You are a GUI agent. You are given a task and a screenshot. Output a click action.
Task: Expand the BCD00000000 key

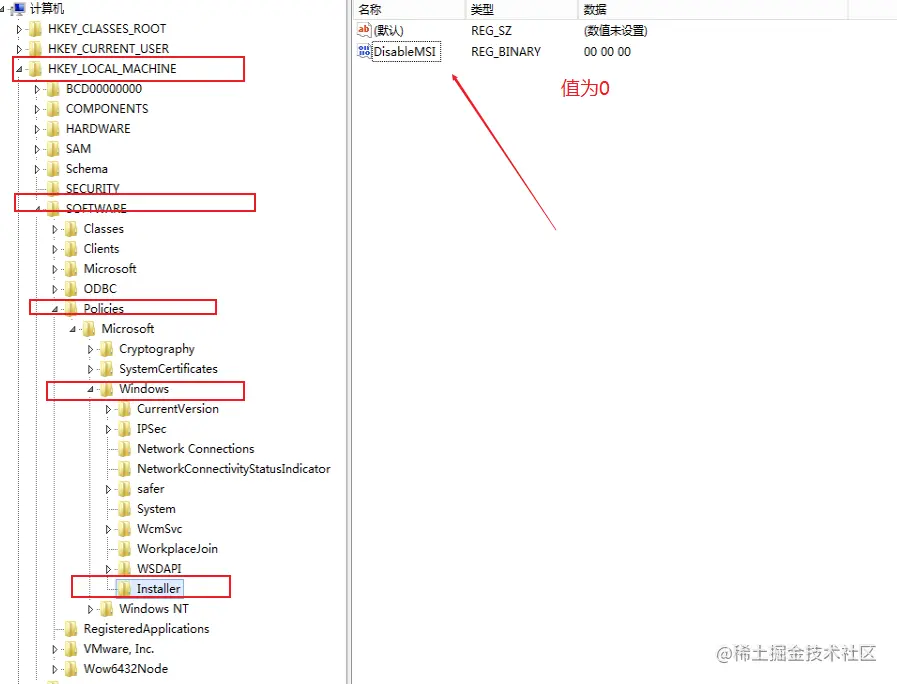pyautogui.click(x=37, y=89)
